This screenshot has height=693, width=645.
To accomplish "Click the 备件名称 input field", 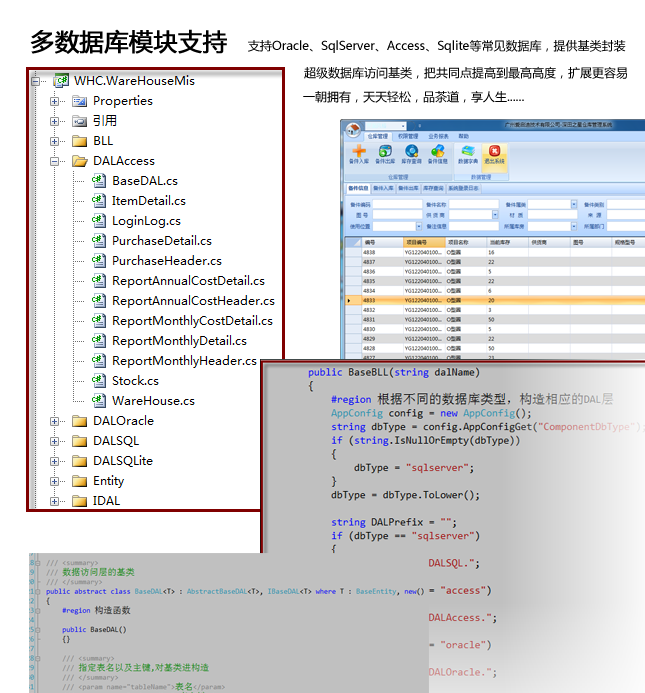I will point(474,204).
